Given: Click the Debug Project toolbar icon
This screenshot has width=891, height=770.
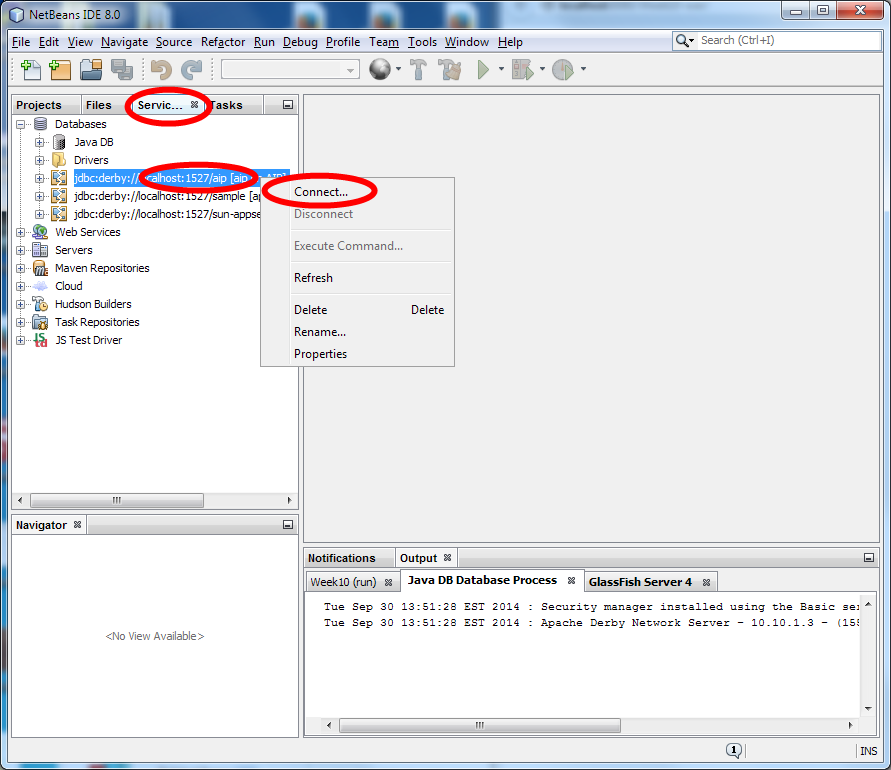Looking at the screenshot, I should click(x=523, y=69).
